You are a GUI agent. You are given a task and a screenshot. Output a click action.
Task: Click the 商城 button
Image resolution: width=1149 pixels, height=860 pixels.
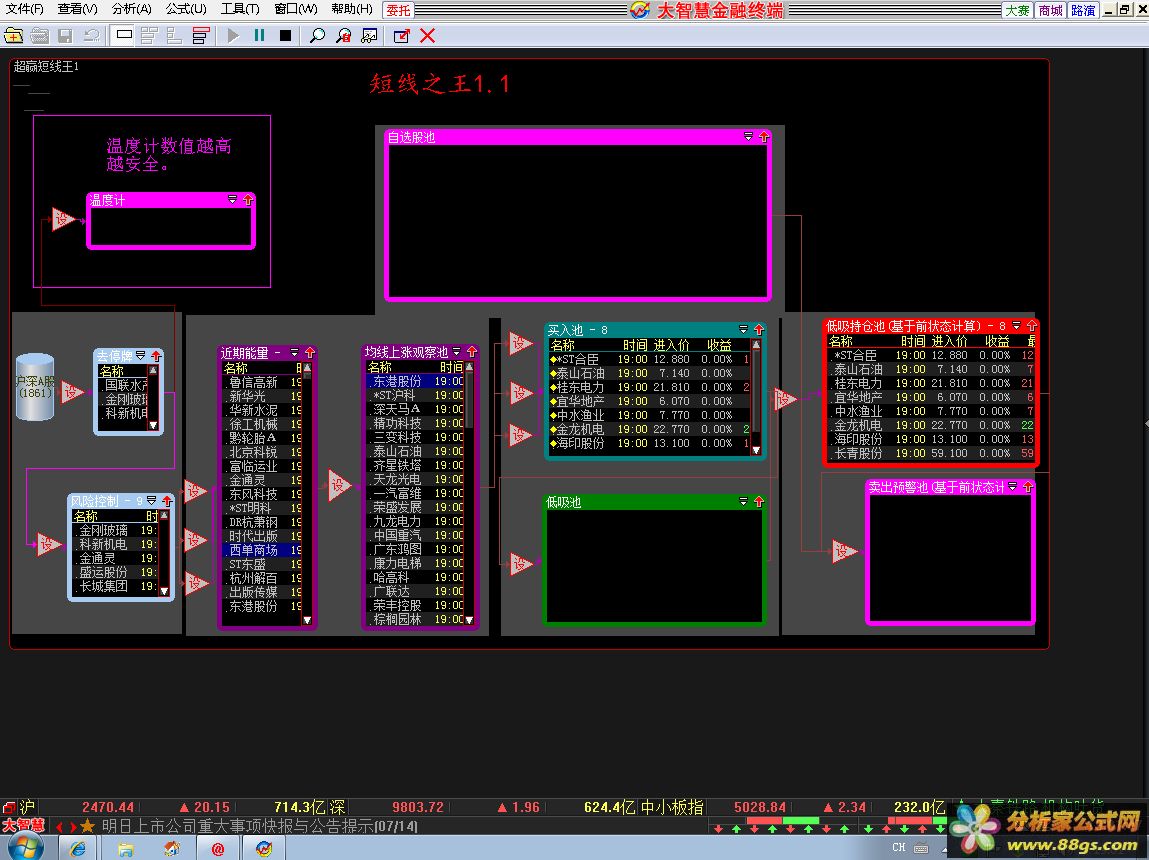tap(1050, 10)
